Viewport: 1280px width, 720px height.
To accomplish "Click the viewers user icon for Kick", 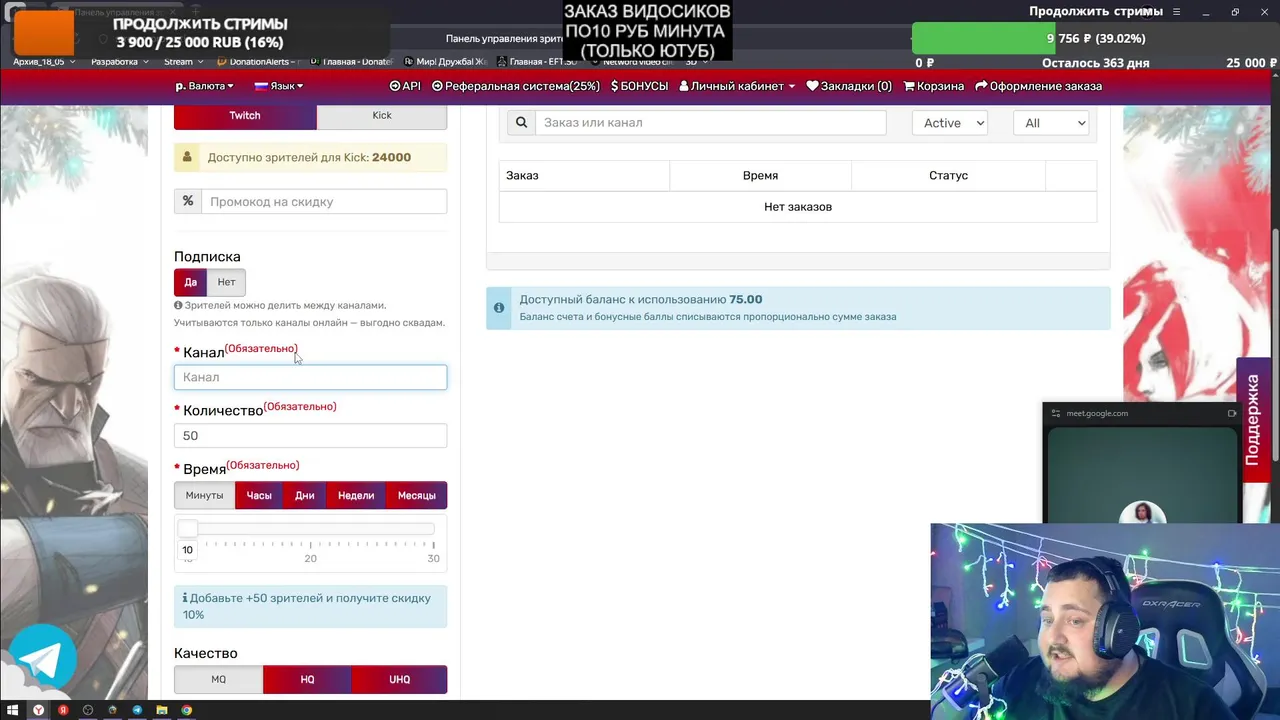I will tap(187, 157).
